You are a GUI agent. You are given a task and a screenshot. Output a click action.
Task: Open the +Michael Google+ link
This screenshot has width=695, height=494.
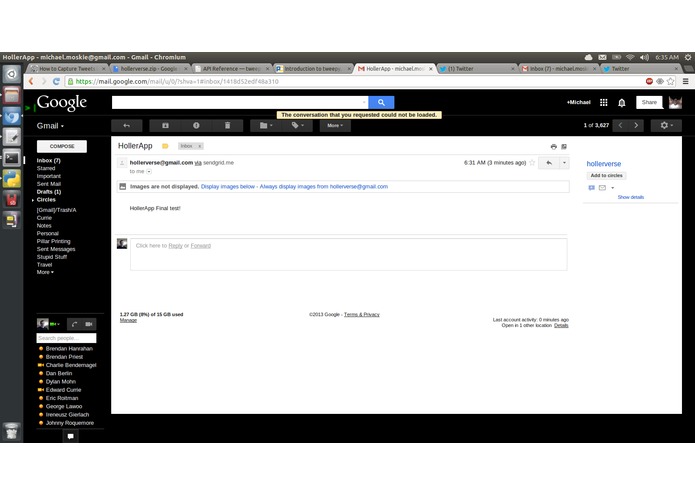click(578, 102)
